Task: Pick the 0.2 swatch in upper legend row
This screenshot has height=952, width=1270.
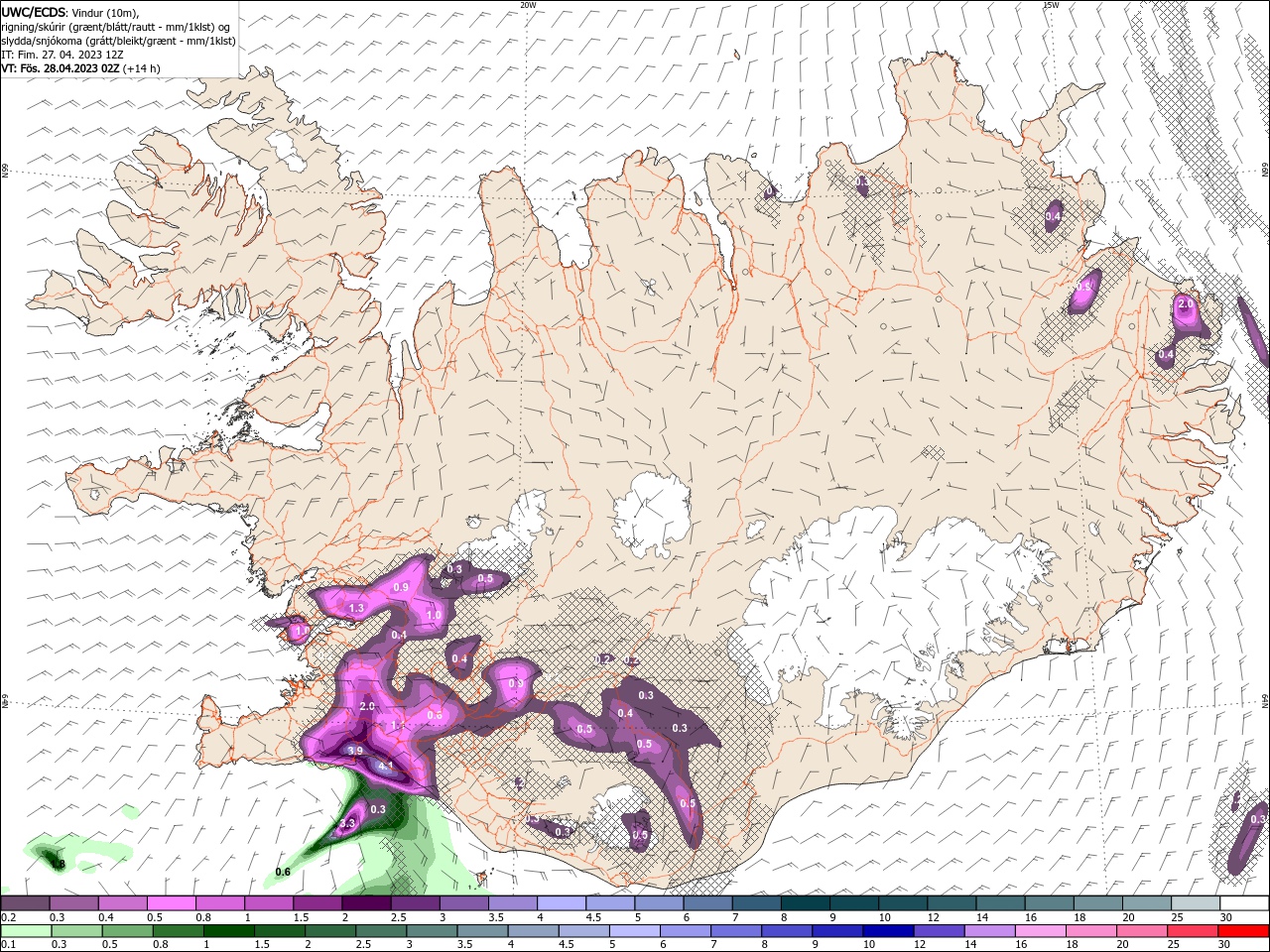Action: click(x=25, y=903)
